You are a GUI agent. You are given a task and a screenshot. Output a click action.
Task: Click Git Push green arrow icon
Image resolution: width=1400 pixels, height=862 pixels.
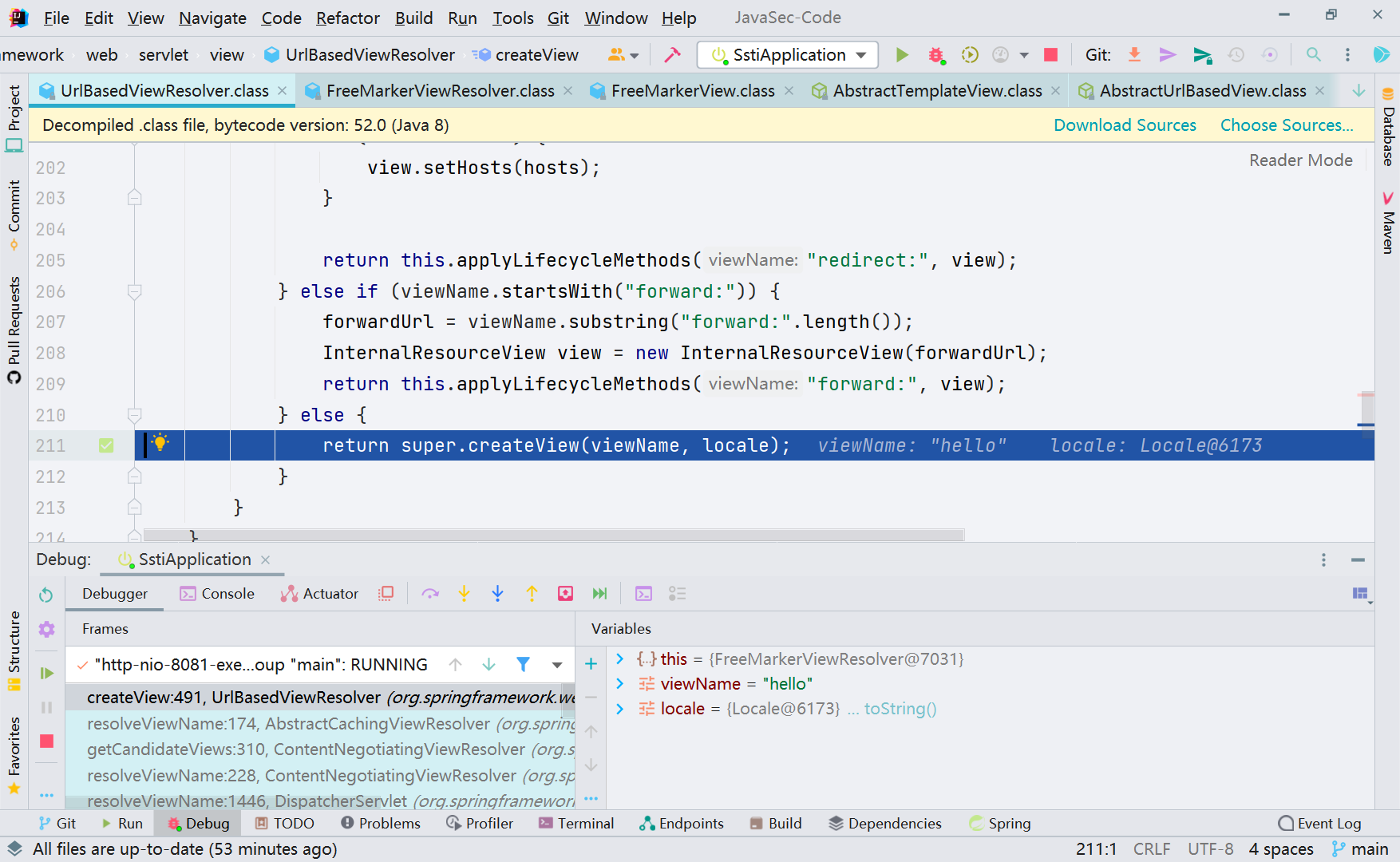tap(1202, 55)
